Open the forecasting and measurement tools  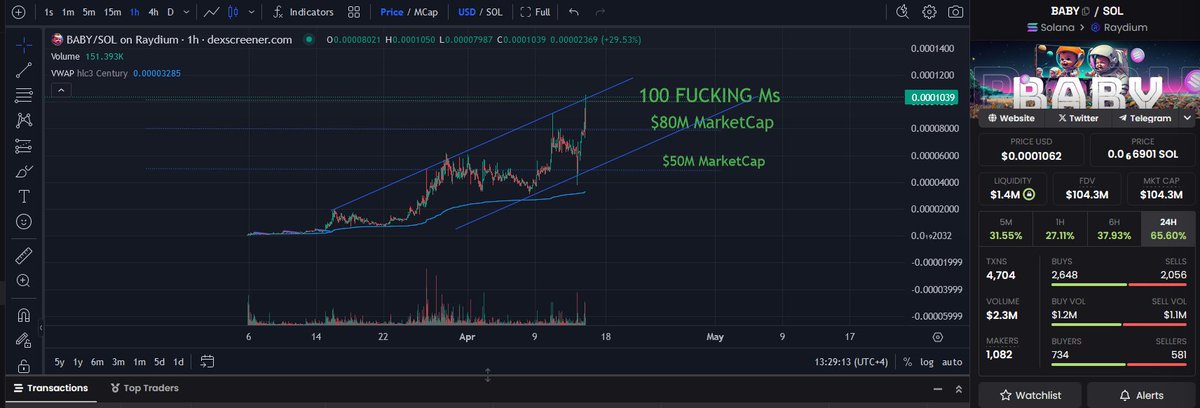click(24, 146)
